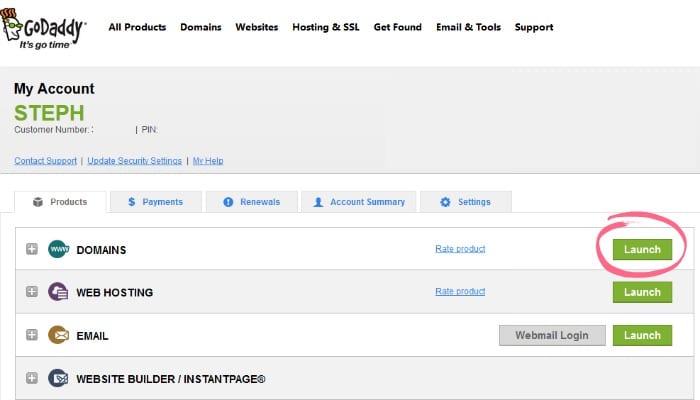This screenshot has height=400, width=700.
Task: Click the dollar sign Payments icon
Action: pyautogui.click(x=131, y=202)
